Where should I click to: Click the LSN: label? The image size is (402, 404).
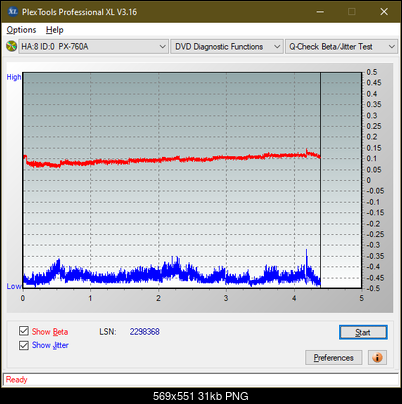pos(108,332)
